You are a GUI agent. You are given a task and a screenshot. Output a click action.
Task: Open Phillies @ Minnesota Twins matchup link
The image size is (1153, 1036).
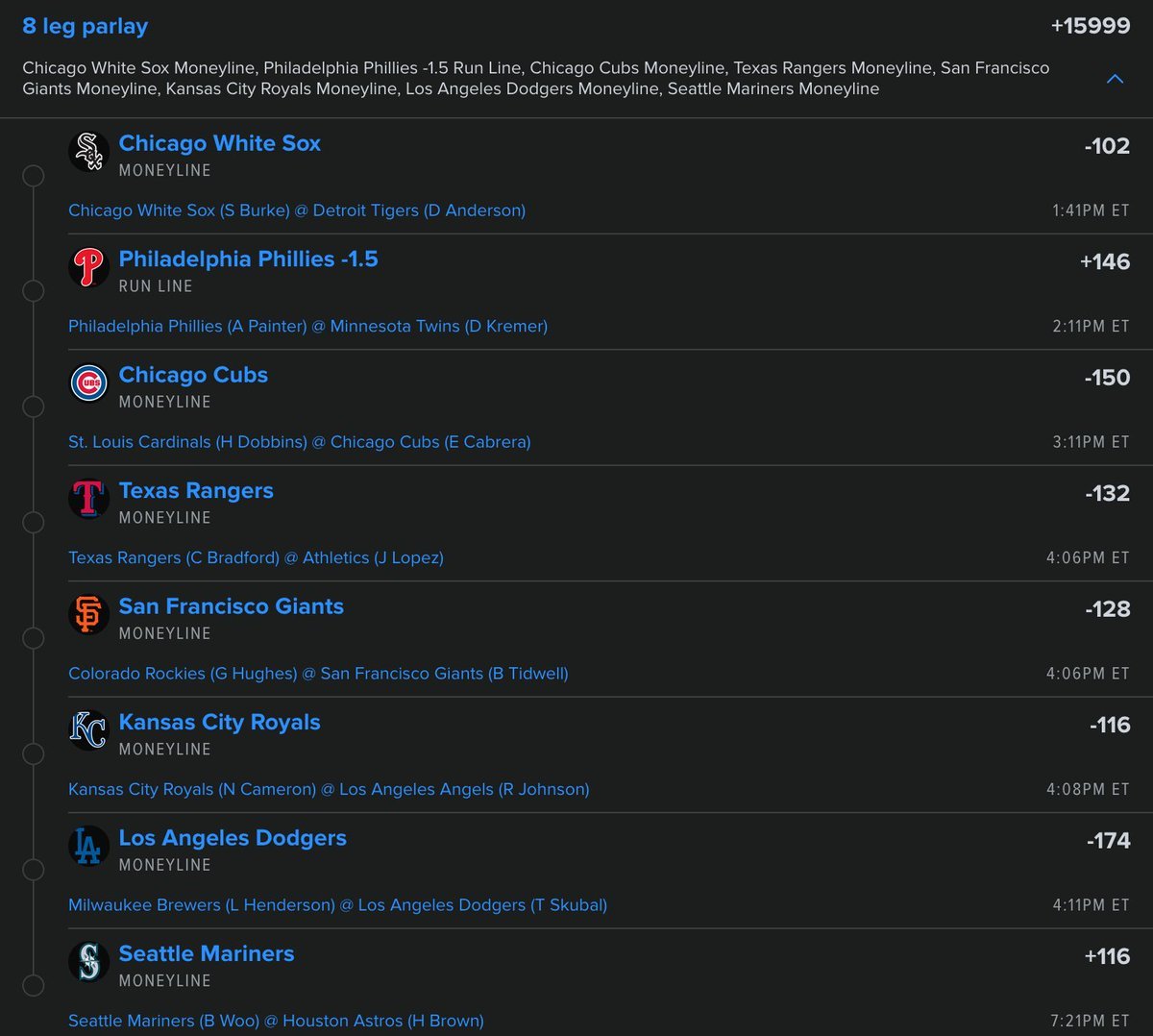tap(307, 327)
